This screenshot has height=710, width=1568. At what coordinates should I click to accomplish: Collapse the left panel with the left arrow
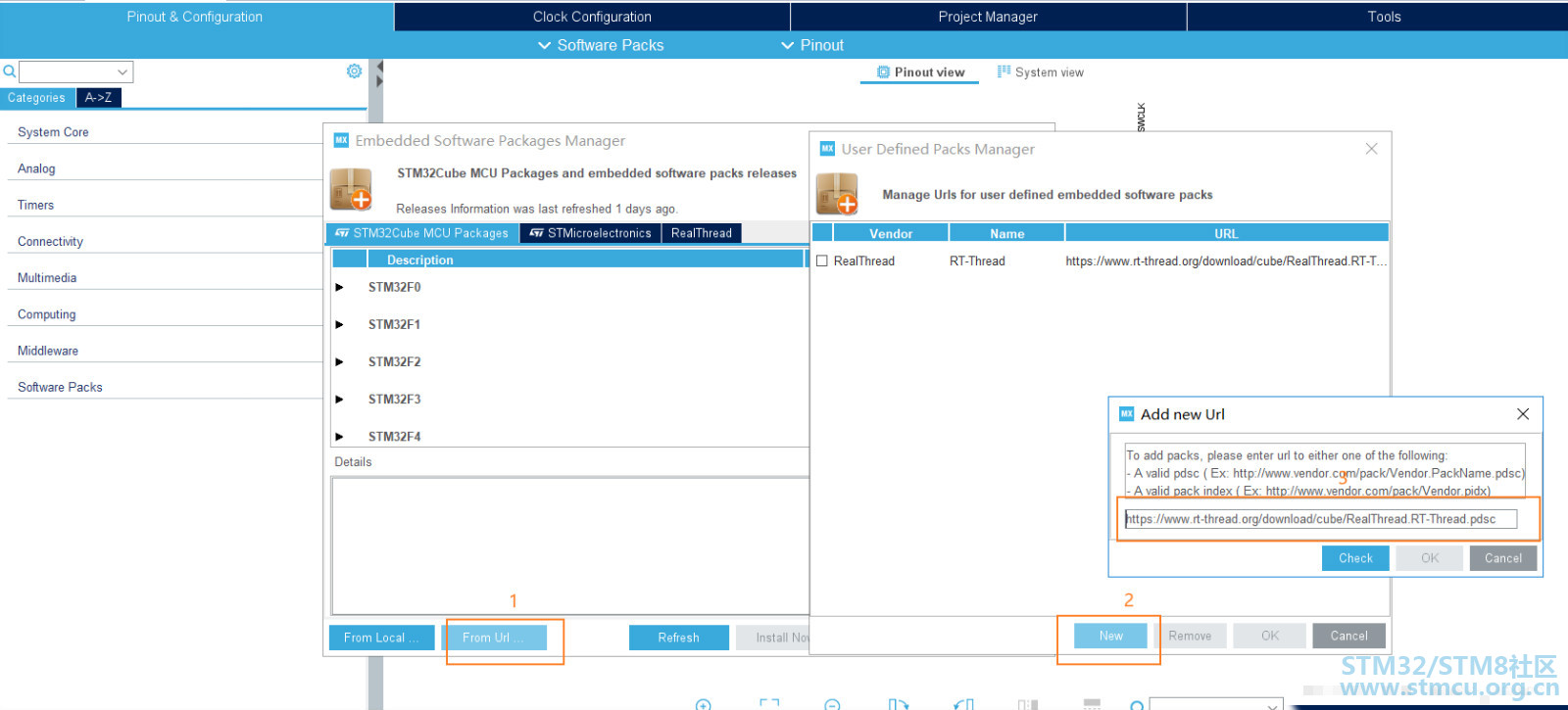(379, 67)
